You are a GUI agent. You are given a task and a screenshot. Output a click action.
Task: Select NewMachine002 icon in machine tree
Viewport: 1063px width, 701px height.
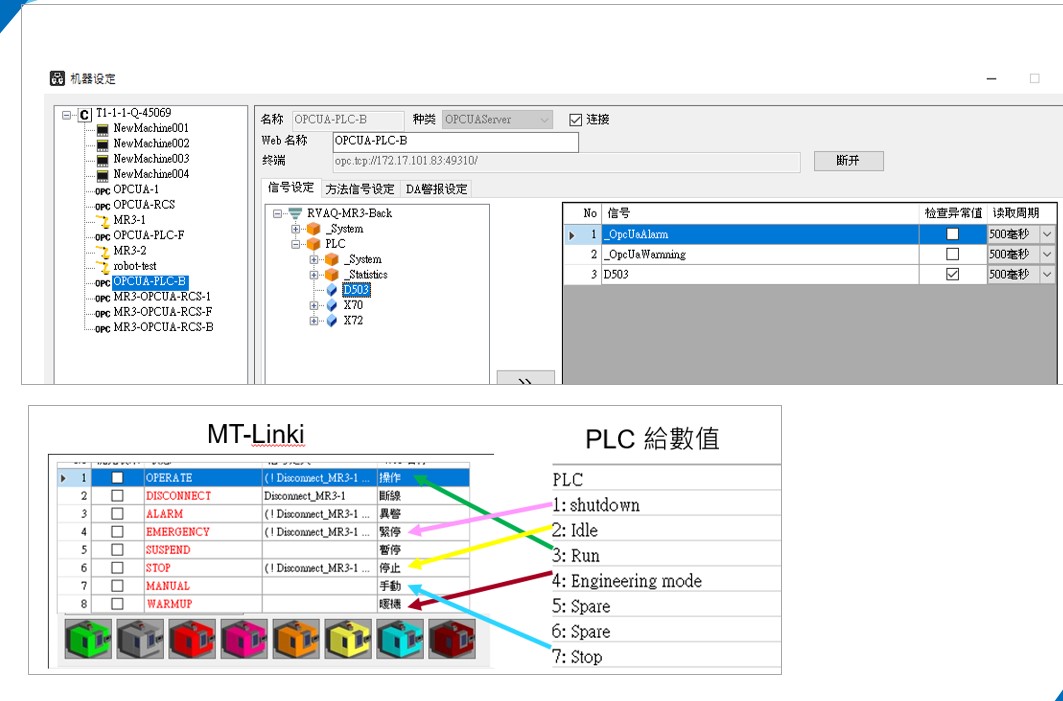102,144
